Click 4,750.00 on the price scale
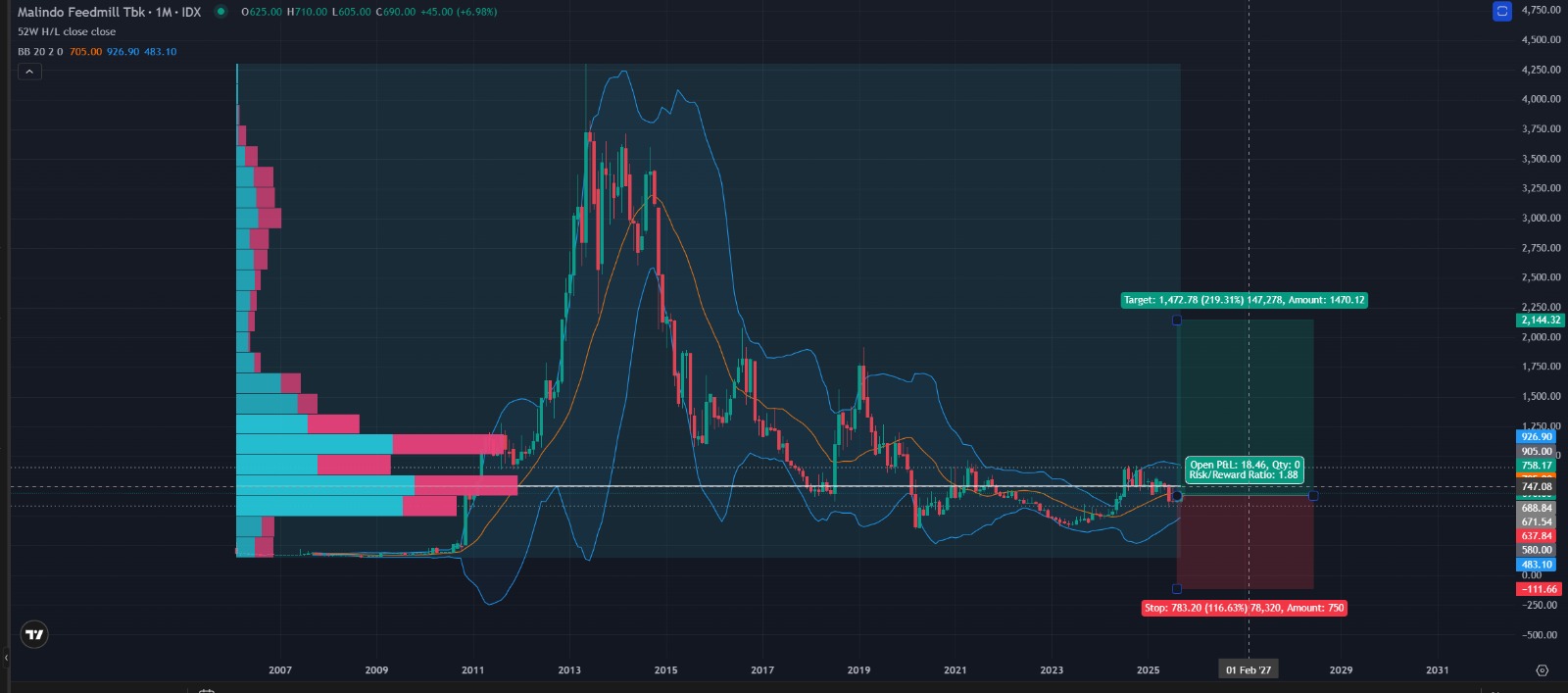 pyautogui.click(x=1542, y=10)
